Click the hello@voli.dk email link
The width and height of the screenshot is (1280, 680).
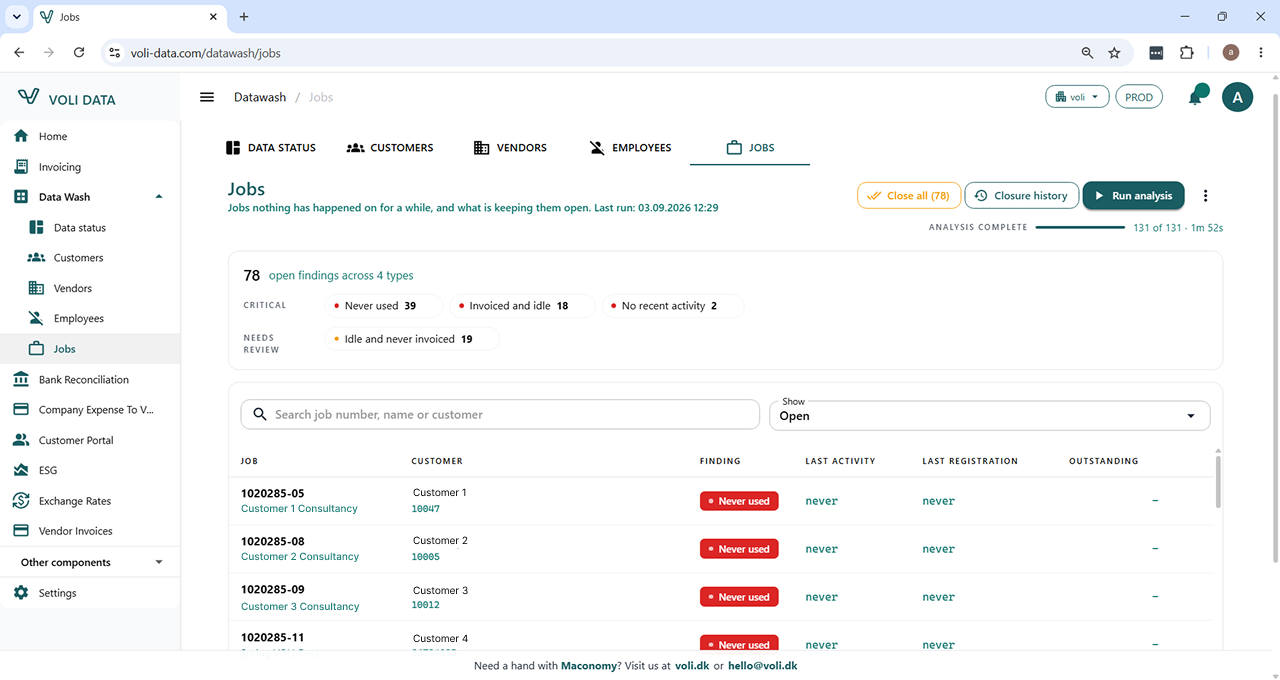click(762, 666)
